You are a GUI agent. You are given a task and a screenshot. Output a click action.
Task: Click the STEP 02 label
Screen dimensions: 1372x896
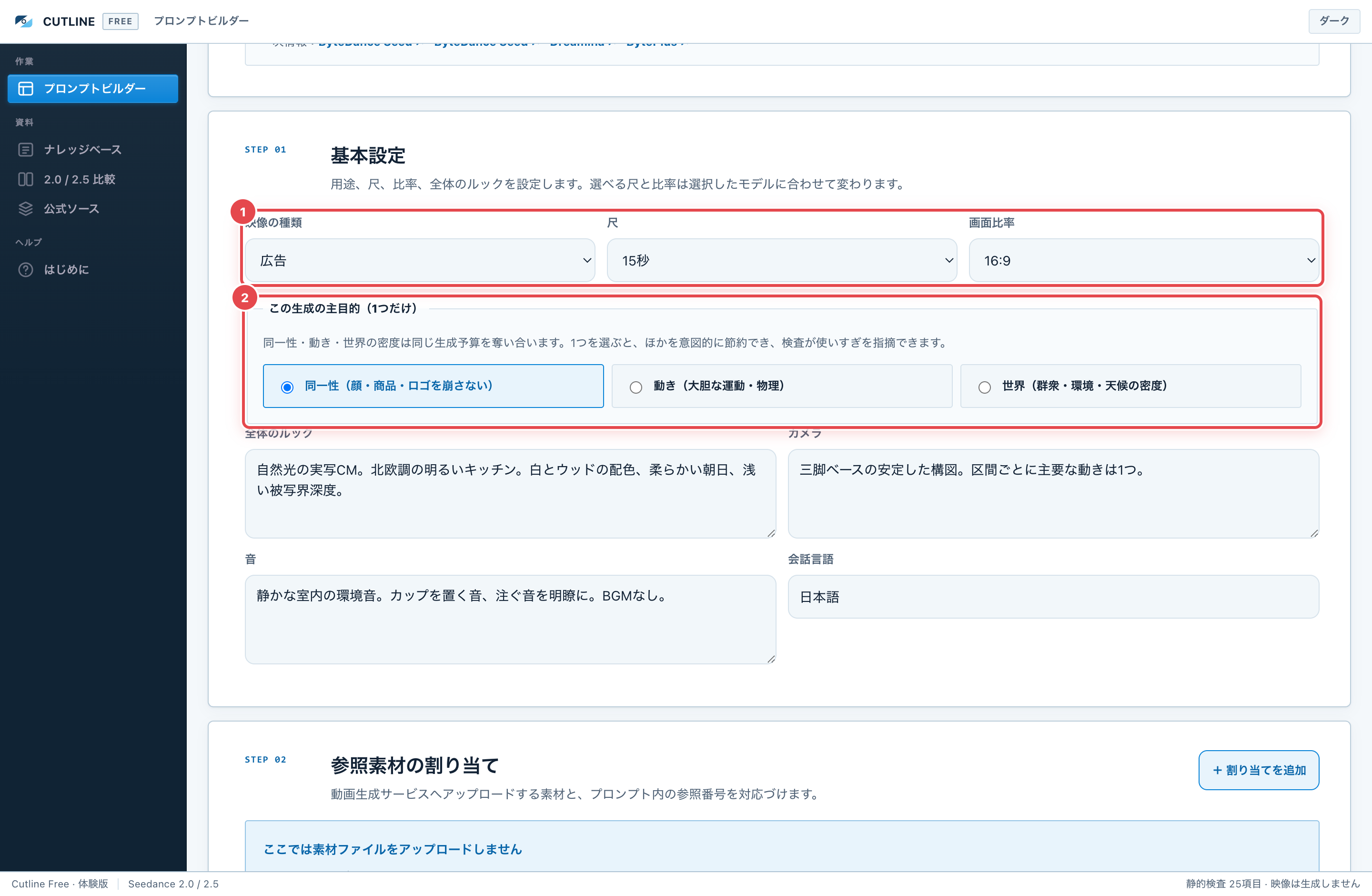[265, 759]
